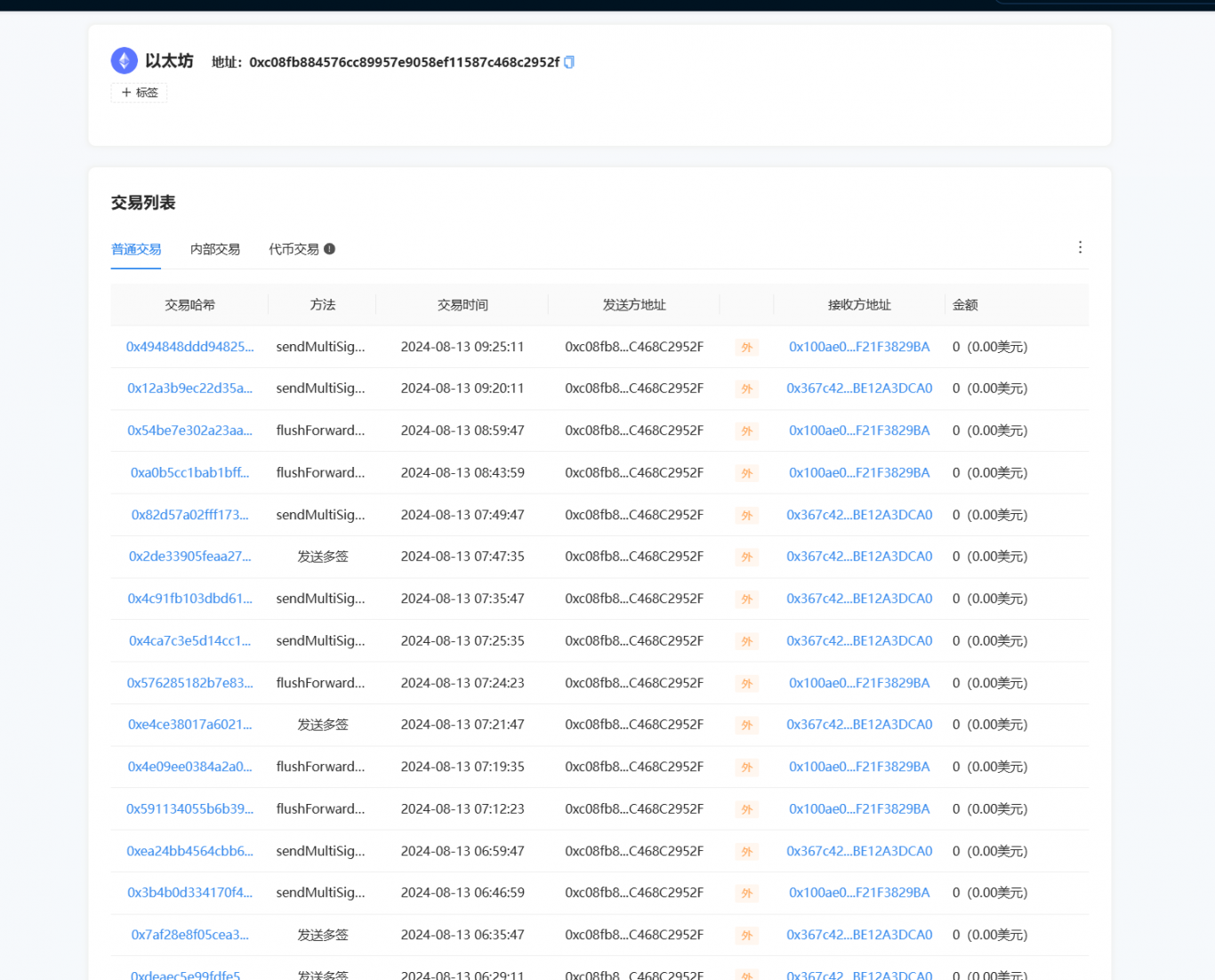Click the Ethereum logo icon

[x=124, y=60]
